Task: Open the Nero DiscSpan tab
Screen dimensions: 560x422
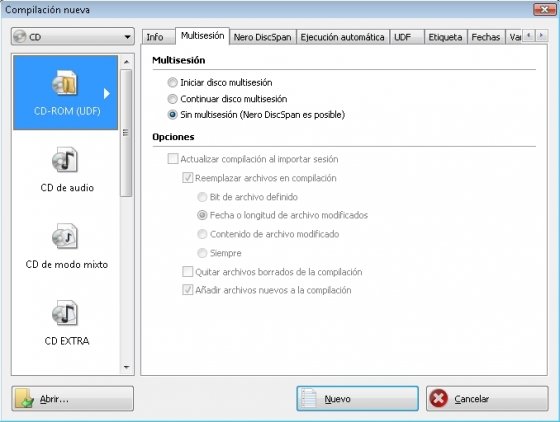Action: 262,37
